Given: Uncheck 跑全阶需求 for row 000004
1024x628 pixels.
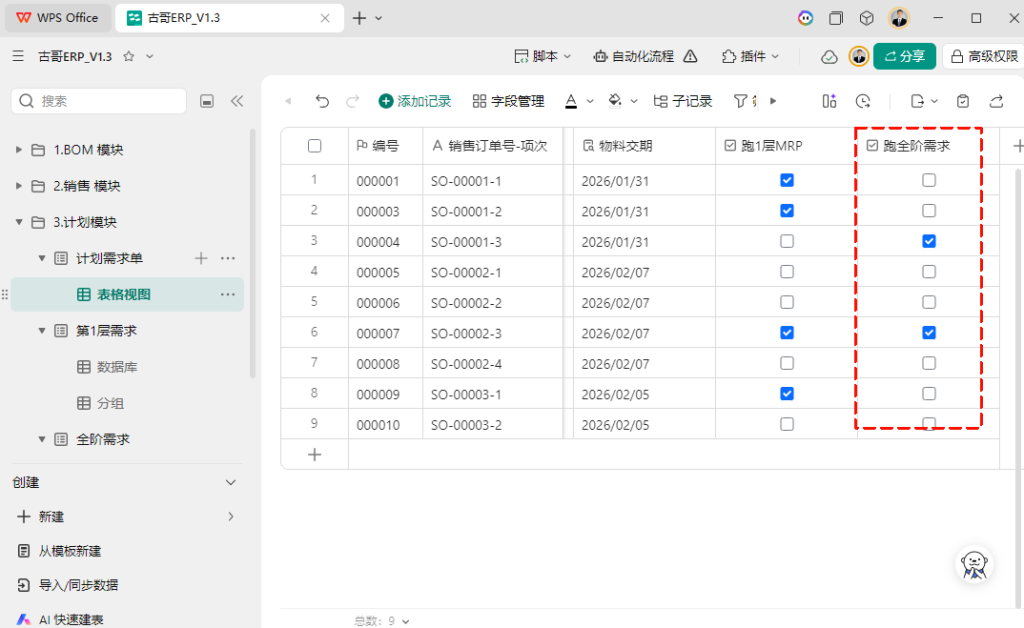Looking at the screenshot, I should point(929,242).
